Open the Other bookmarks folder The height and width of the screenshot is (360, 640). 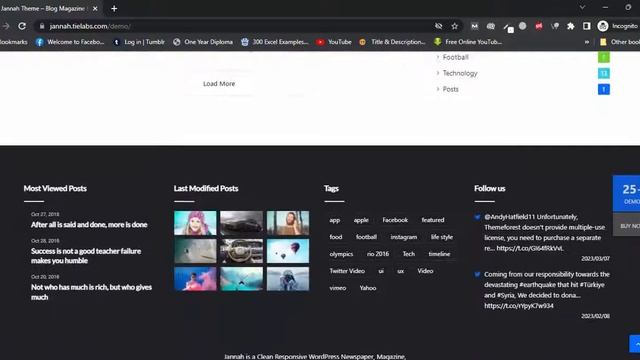[x=620, y=42]
